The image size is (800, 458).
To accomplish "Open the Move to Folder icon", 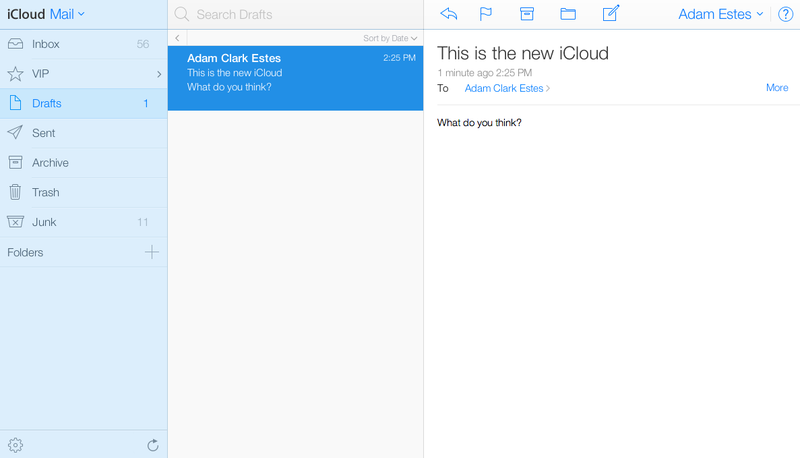I will pos(568,14).
